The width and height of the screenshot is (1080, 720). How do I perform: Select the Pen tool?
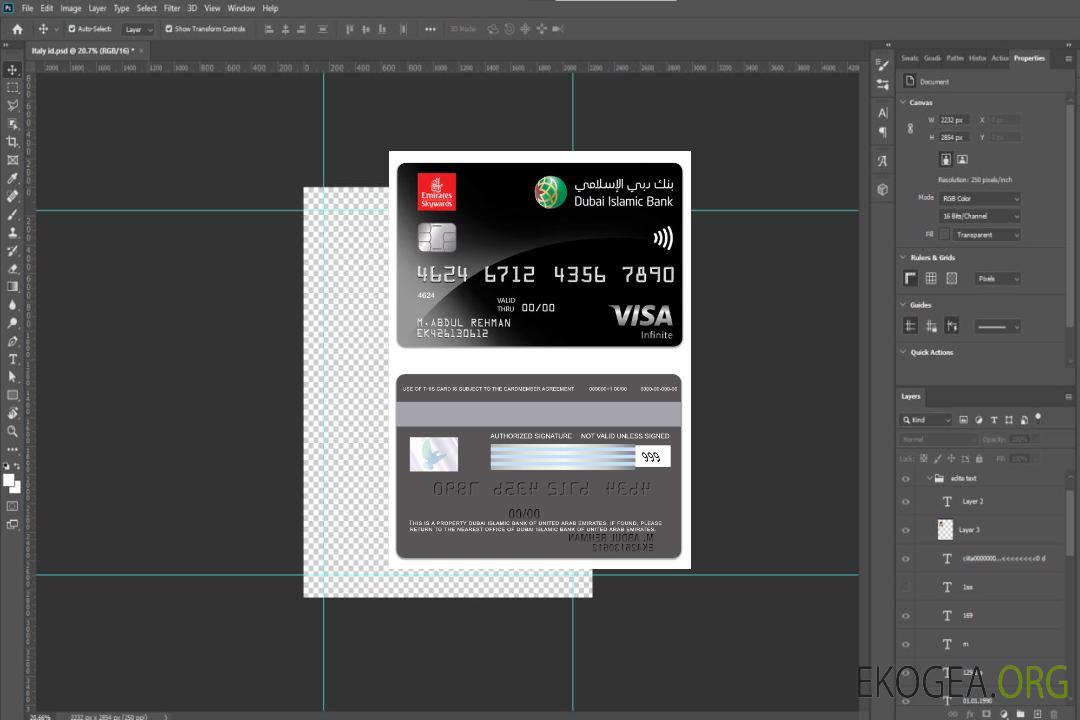pyautogui.click(x=12, y=341)
